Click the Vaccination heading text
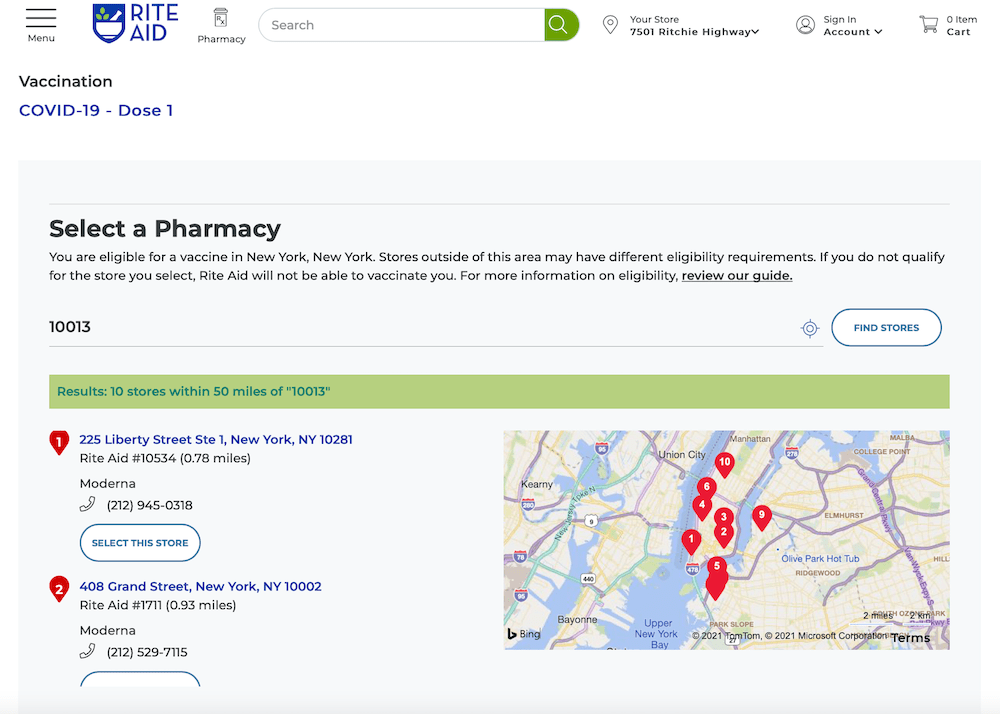 pos(66,82)
